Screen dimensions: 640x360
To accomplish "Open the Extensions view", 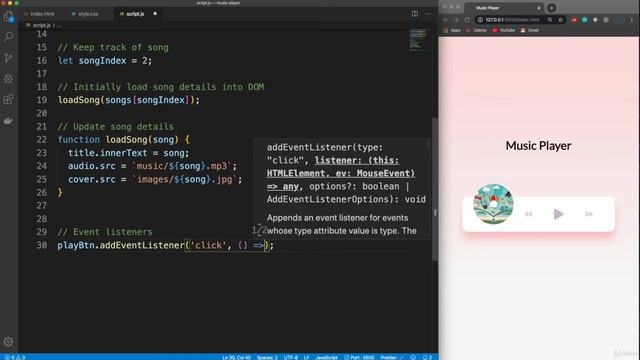I will pyautogui.click(x=9, y=99).
